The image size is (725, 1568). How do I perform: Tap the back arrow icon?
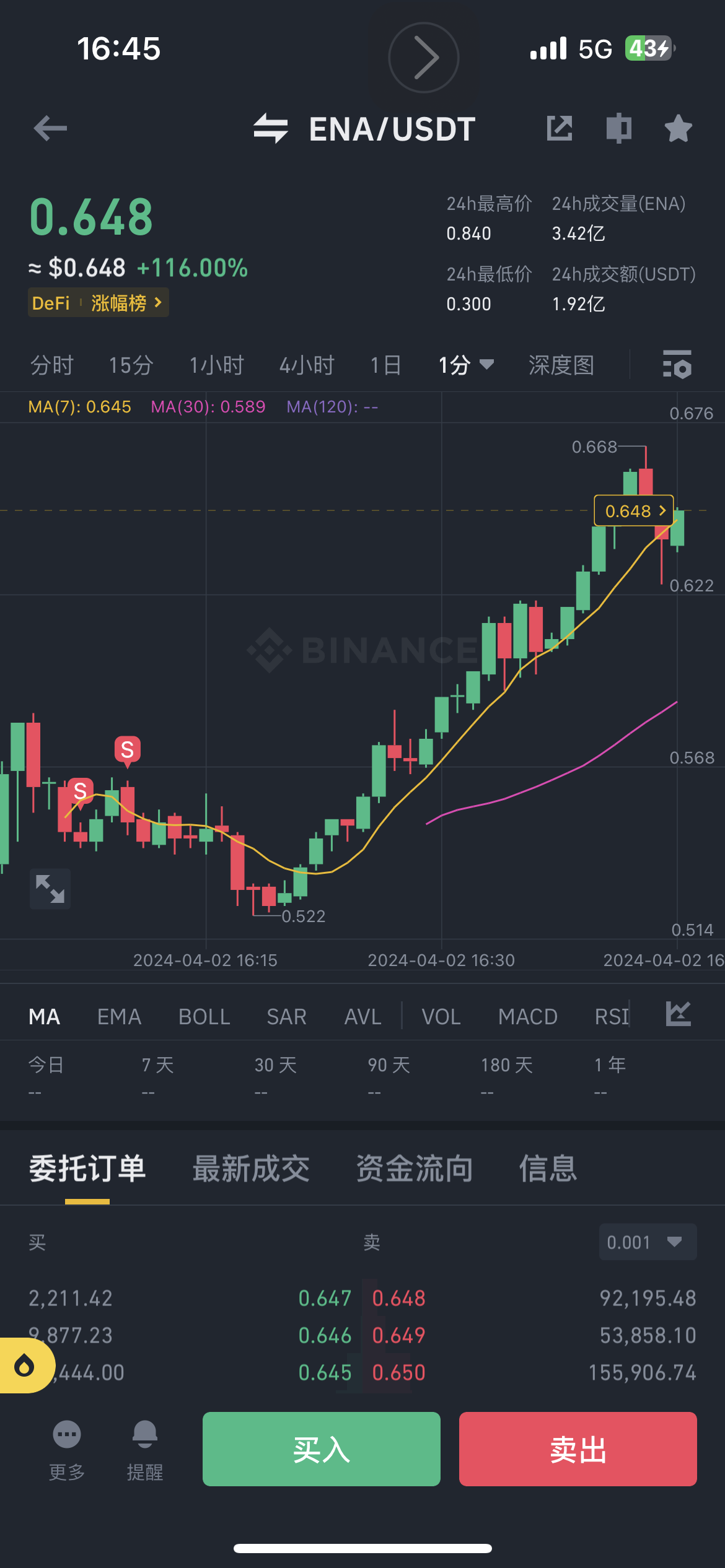click(50, 129)
